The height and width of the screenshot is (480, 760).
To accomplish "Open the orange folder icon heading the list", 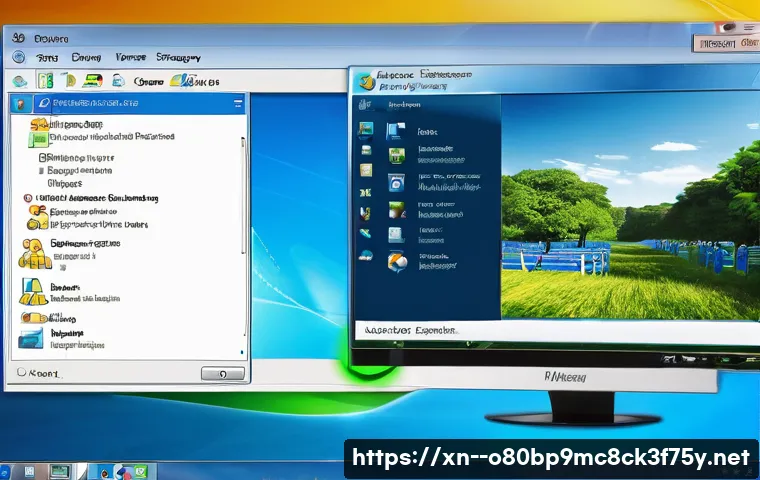I will click(40, 124).
